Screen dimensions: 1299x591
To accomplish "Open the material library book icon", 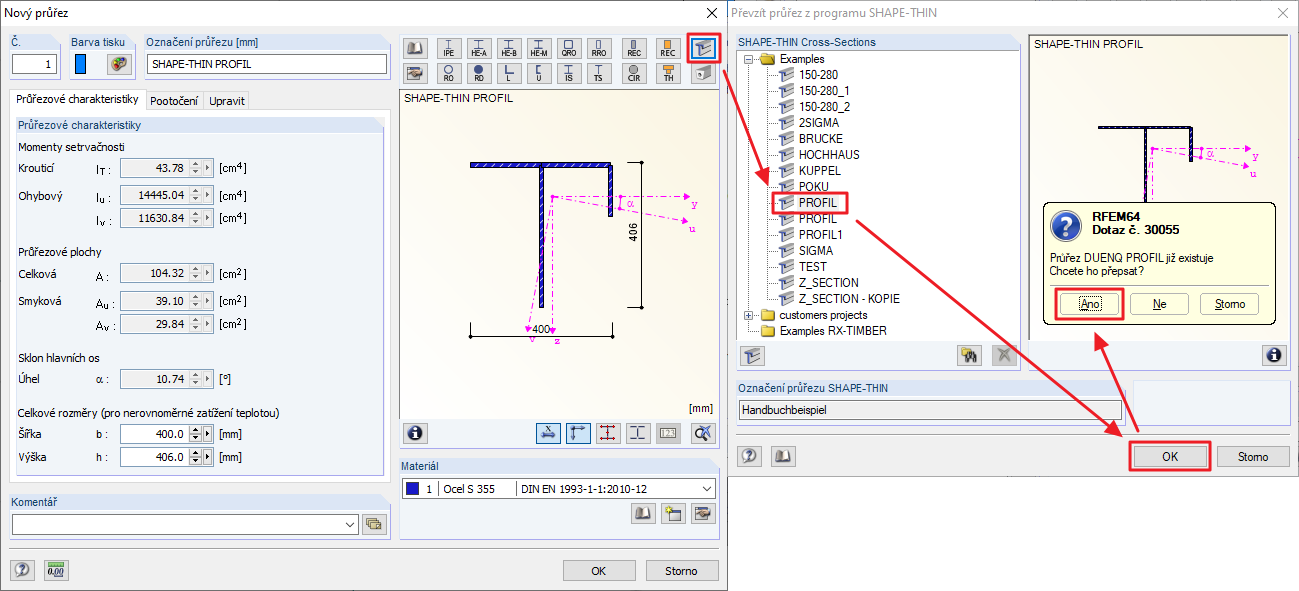I will (644, 514).
